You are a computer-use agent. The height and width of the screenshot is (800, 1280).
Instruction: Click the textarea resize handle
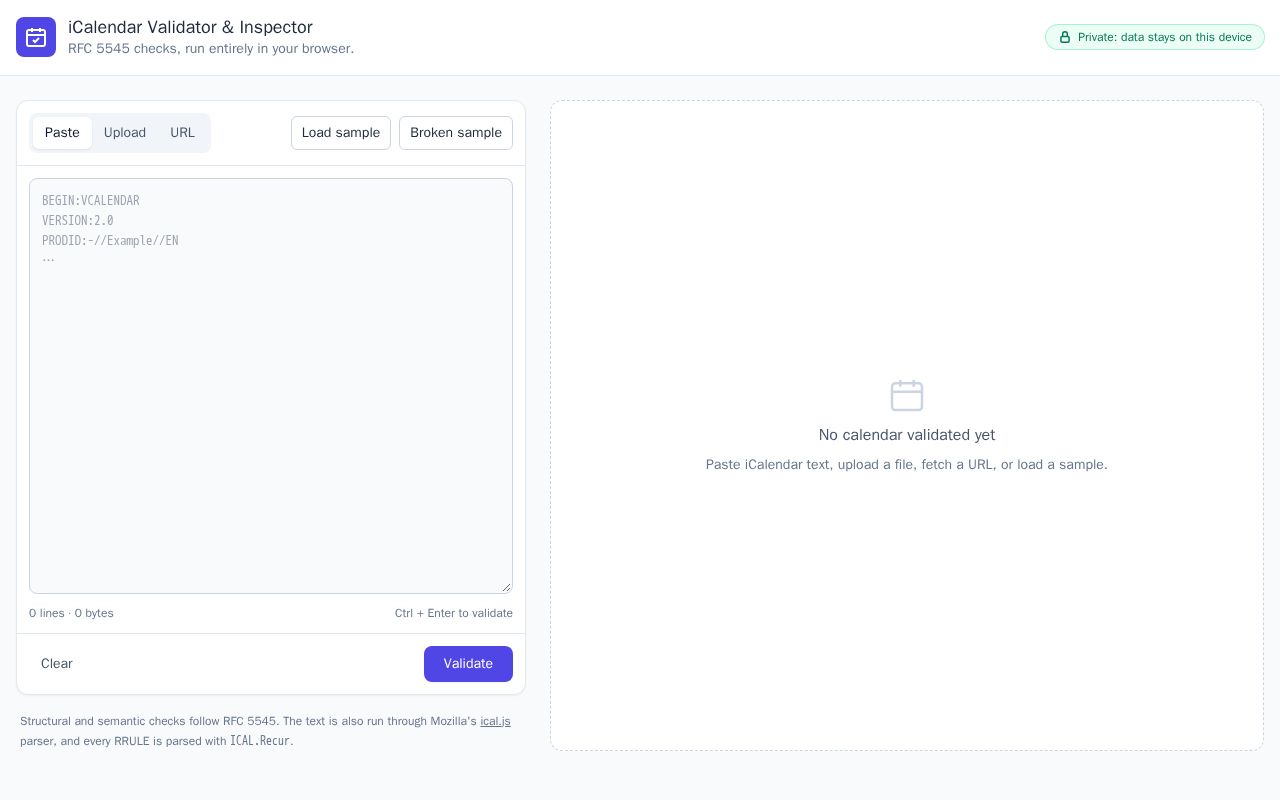506,587
